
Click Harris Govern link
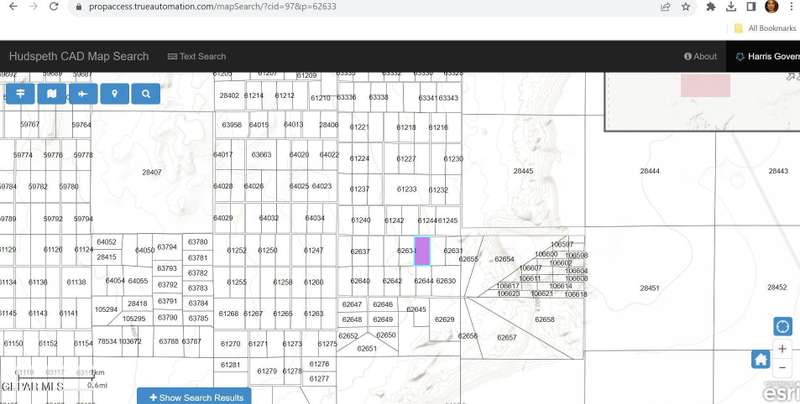tap(767, 56)
